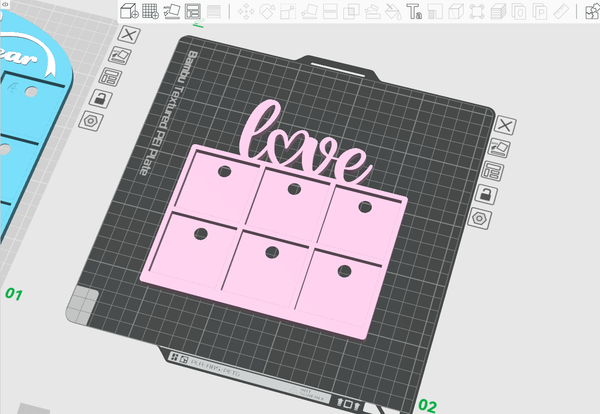Screen dimensions: 600x414
Task: Auto orient objects on plate 01
Action: (120, 56)
